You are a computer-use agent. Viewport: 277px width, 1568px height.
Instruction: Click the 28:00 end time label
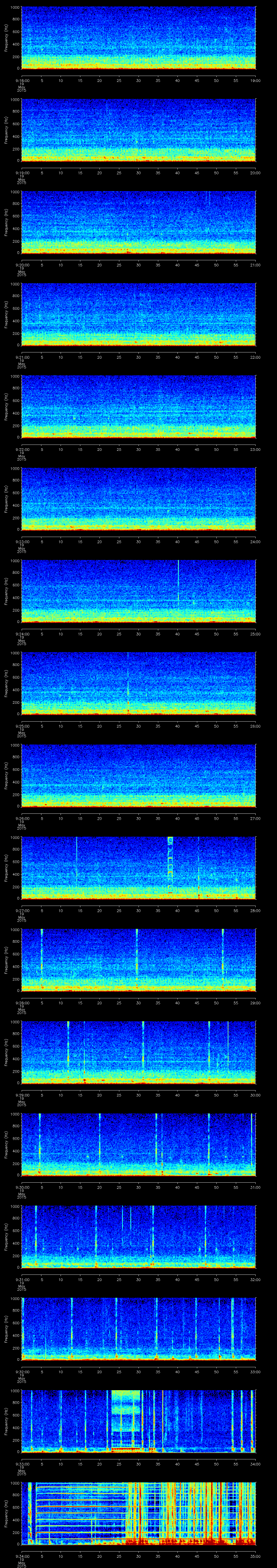click(x=255, y=910)
